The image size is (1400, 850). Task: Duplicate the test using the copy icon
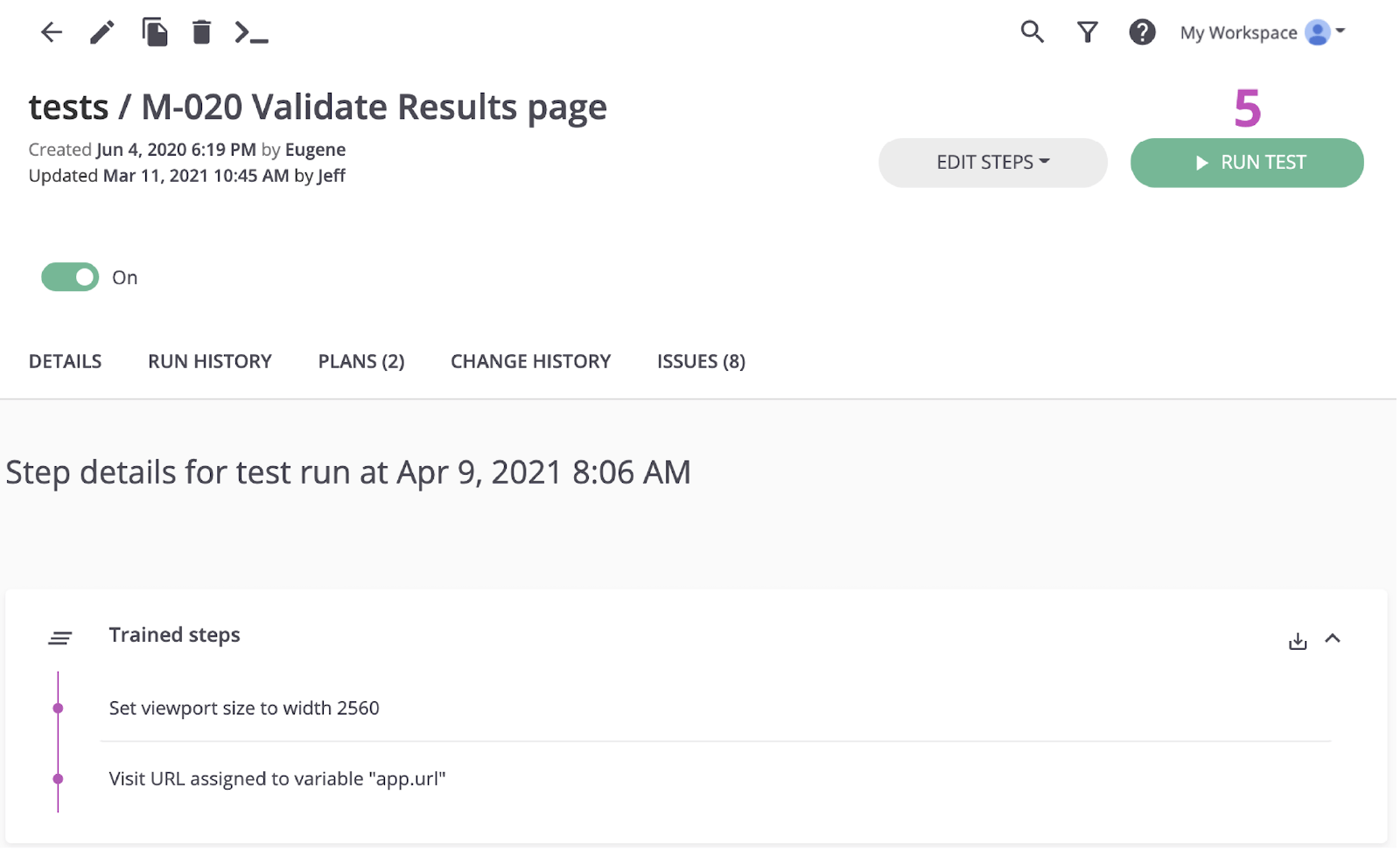[156, 31]
